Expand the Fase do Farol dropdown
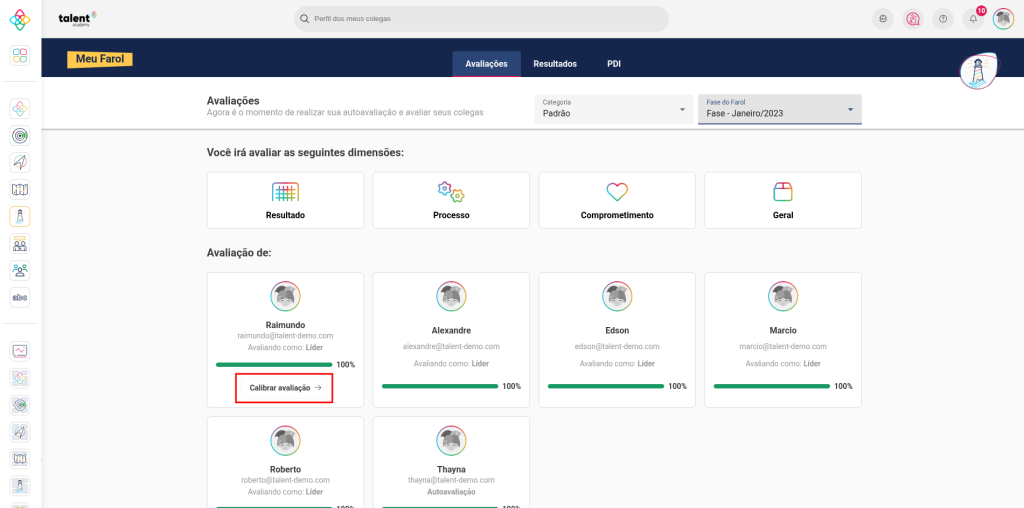Viewport: 1024px width, 508px height. (x=779, y=109)
